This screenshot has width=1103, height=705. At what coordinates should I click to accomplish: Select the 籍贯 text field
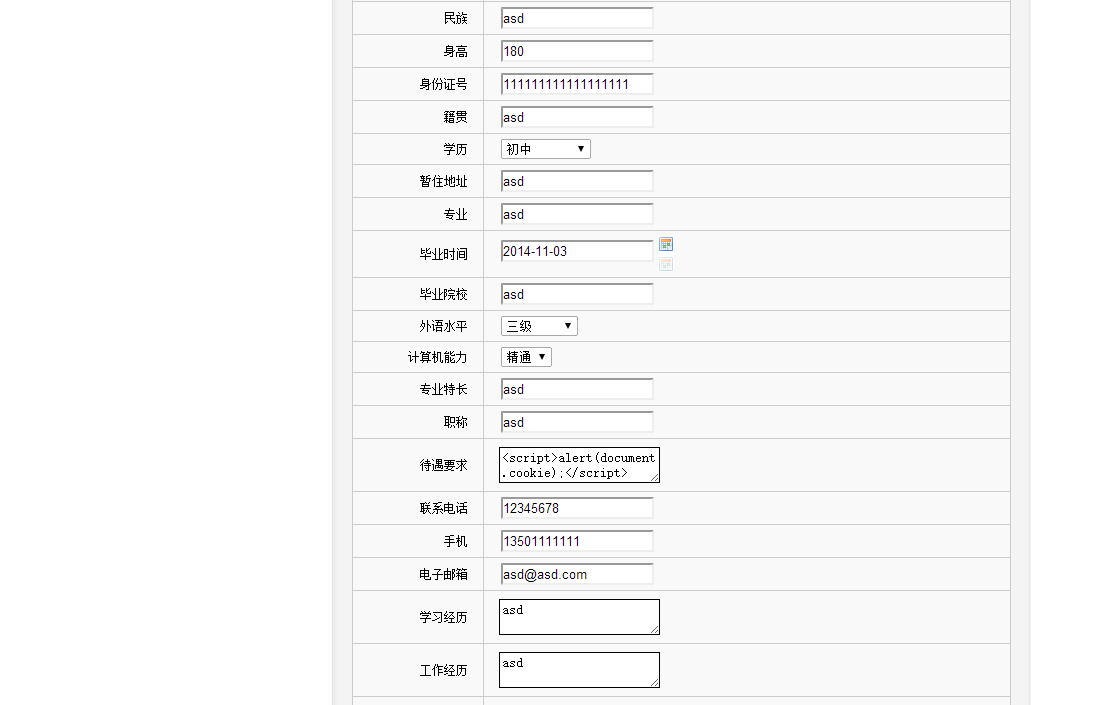click(577, 118)
